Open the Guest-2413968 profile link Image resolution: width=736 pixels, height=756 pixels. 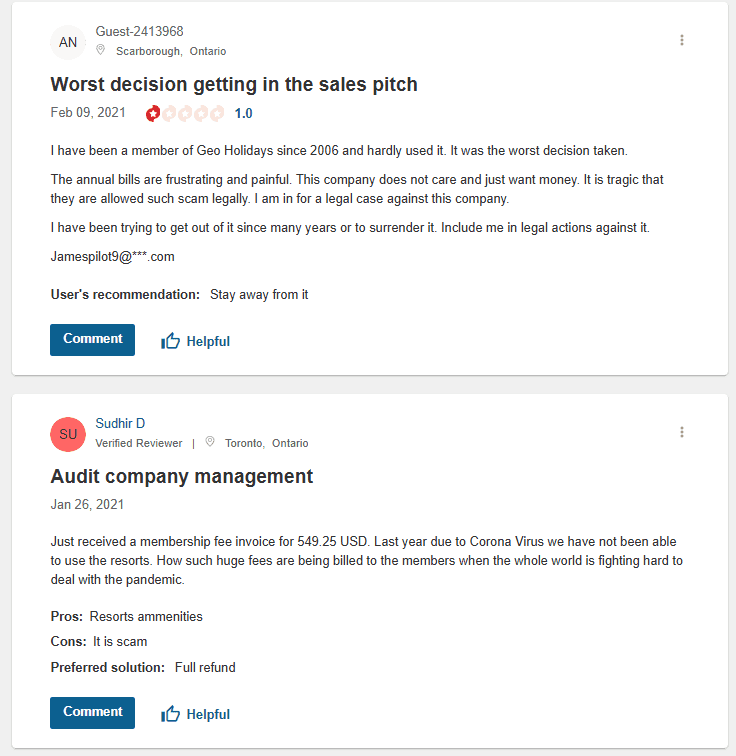coord(139,32)
